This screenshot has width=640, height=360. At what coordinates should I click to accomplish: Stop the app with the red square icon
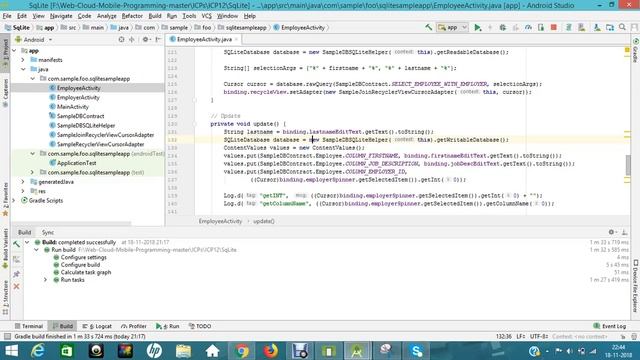point(553,27)
